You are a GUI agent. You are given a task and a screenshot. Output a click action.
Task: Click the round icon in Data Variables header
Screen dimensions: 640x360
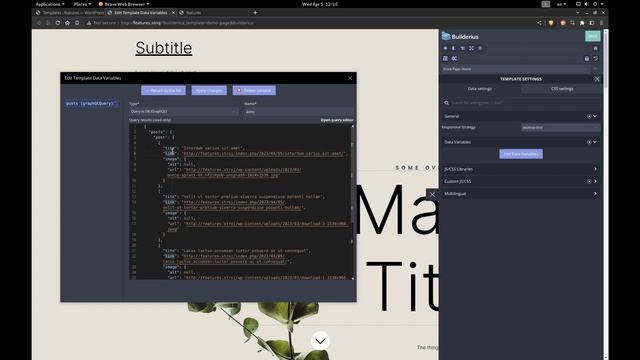(589, 142)
